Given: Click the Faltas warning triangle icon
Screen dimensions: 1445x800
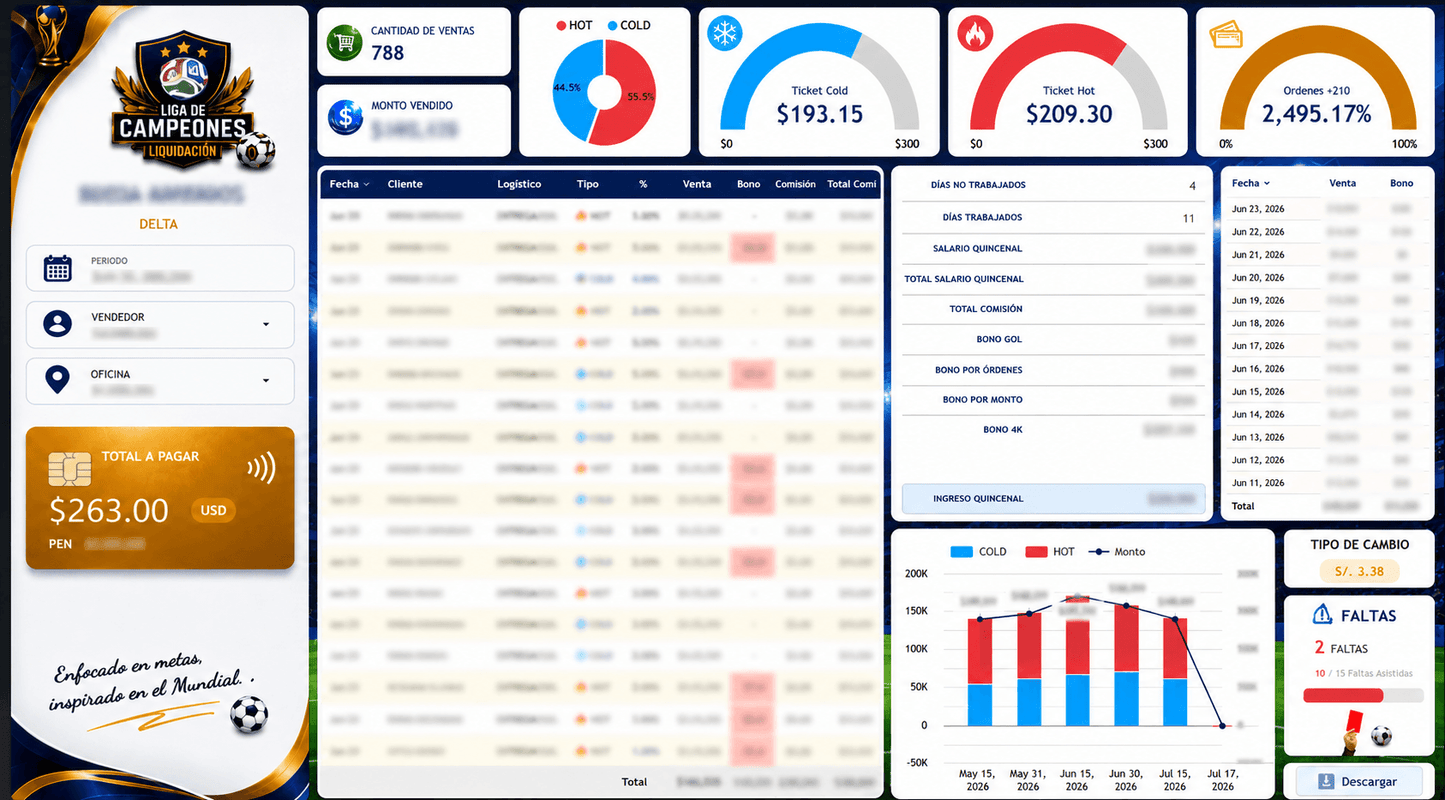Looking at the screenshot, I should click(x=1322, y=614).
